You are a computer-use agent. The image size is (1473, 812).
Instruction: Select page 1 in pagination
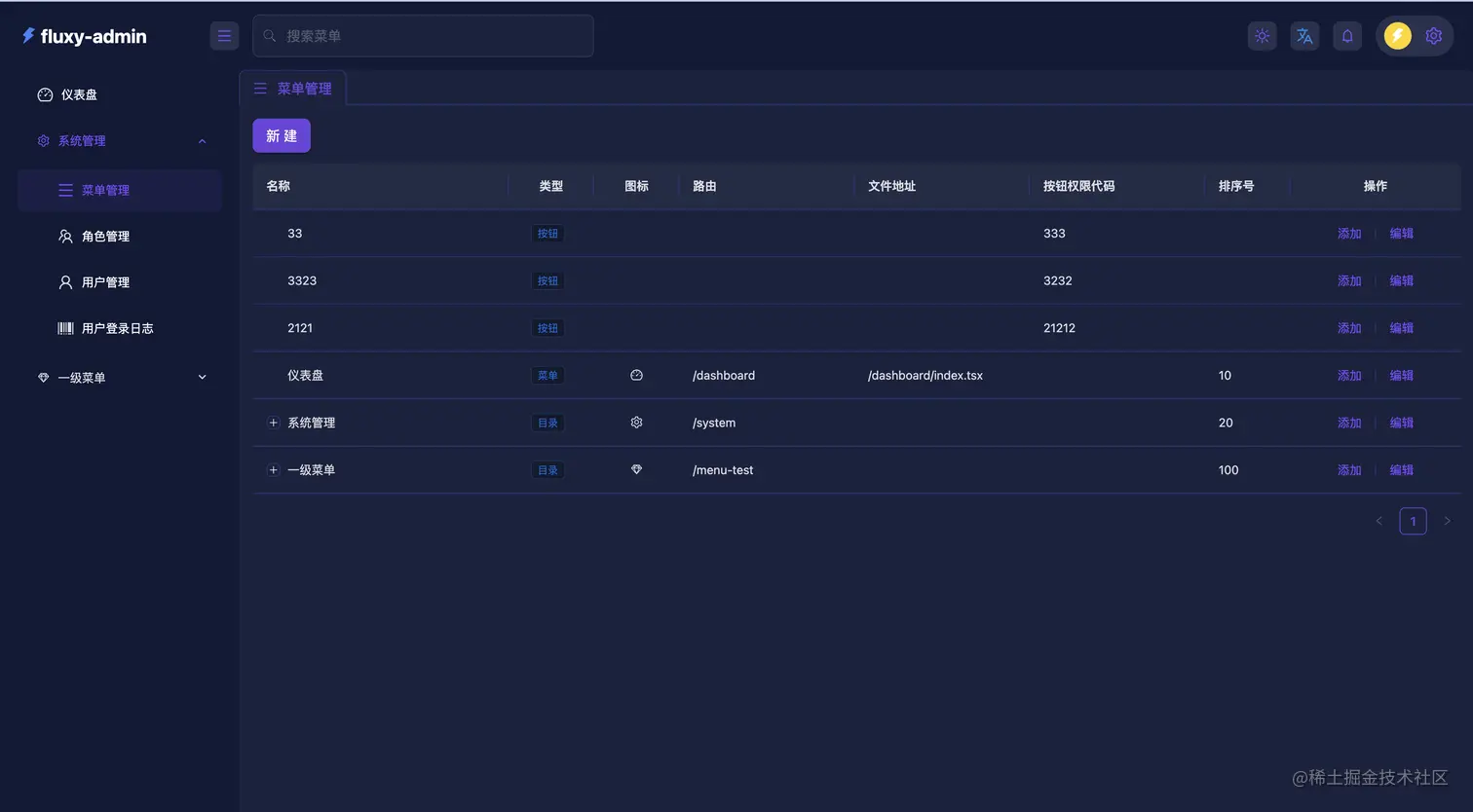coord(1413,521)
